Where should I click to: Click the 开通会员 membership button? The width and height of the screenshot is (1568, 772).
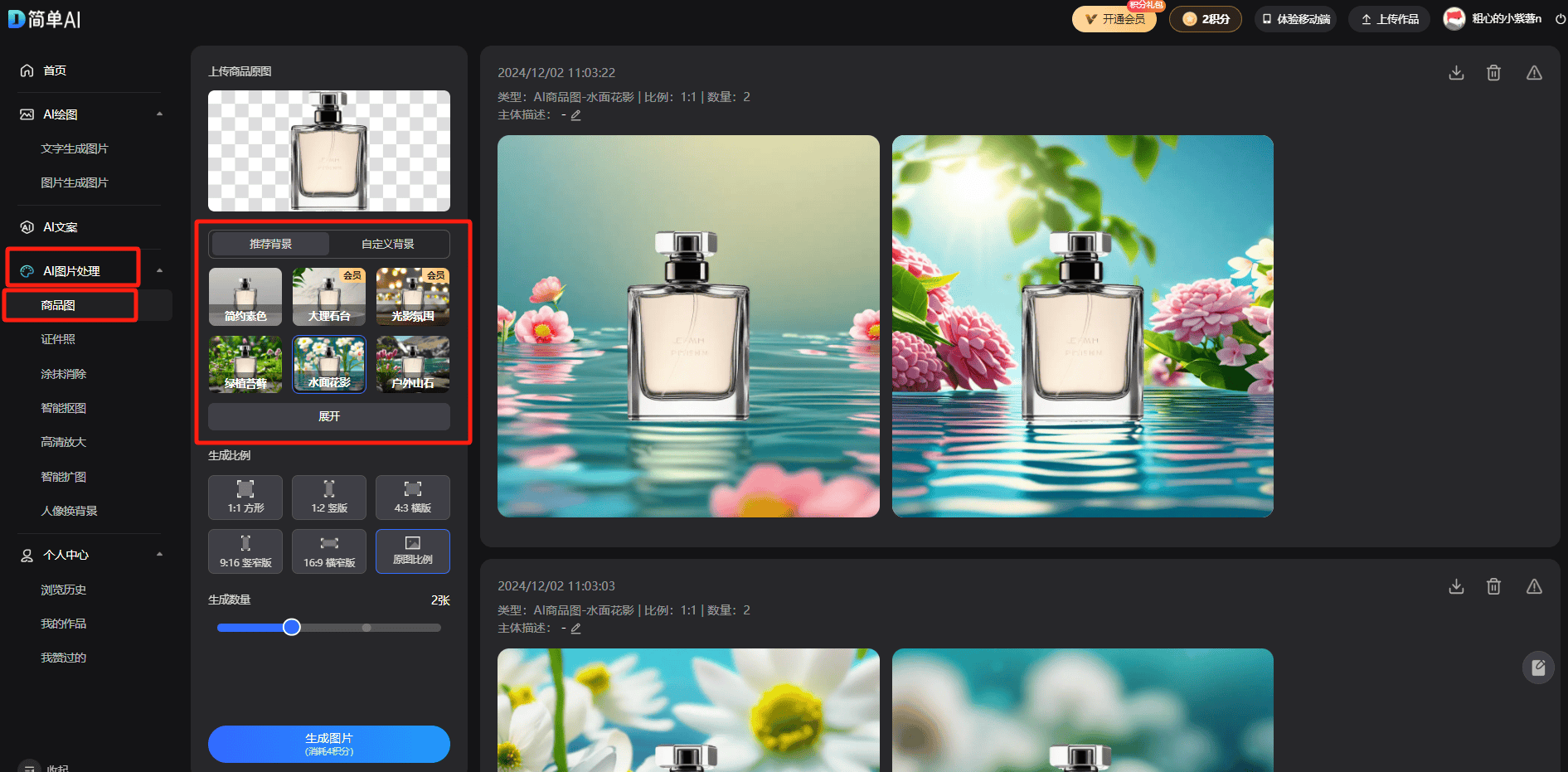point(1114,19)
